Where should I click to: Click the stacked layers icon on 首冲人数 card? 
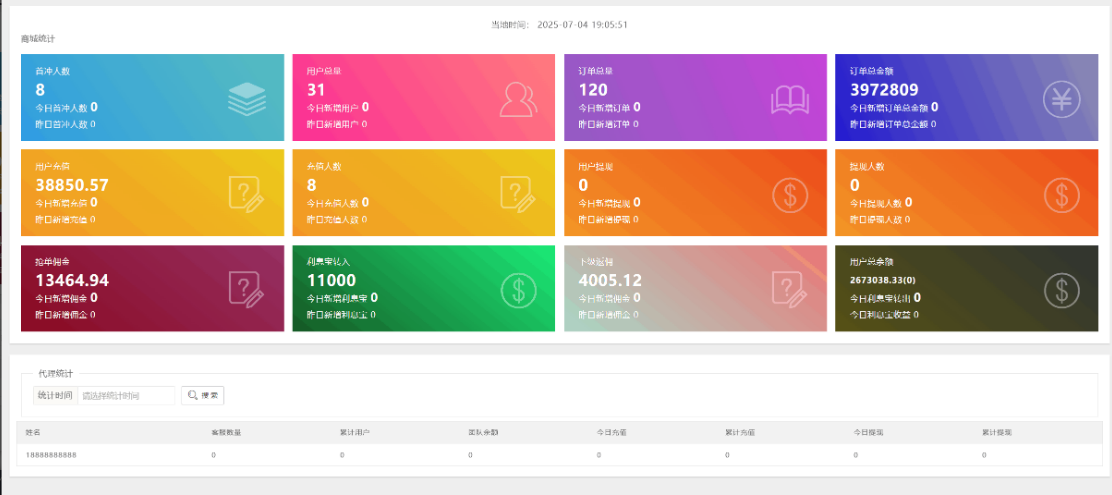[x=247, y=97]
